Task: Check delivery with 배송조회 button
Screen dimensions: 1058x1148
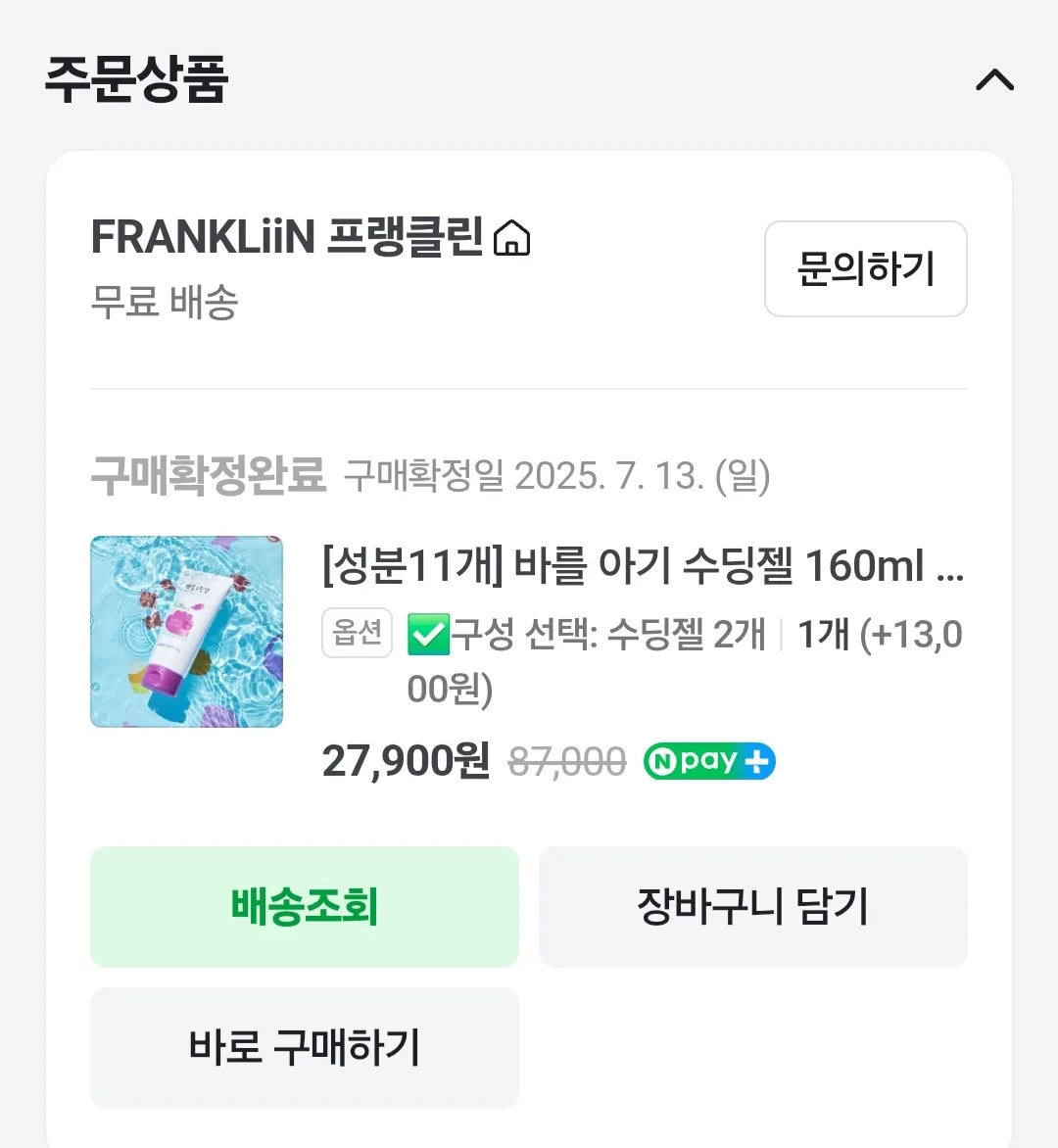Action: (305, 907)
